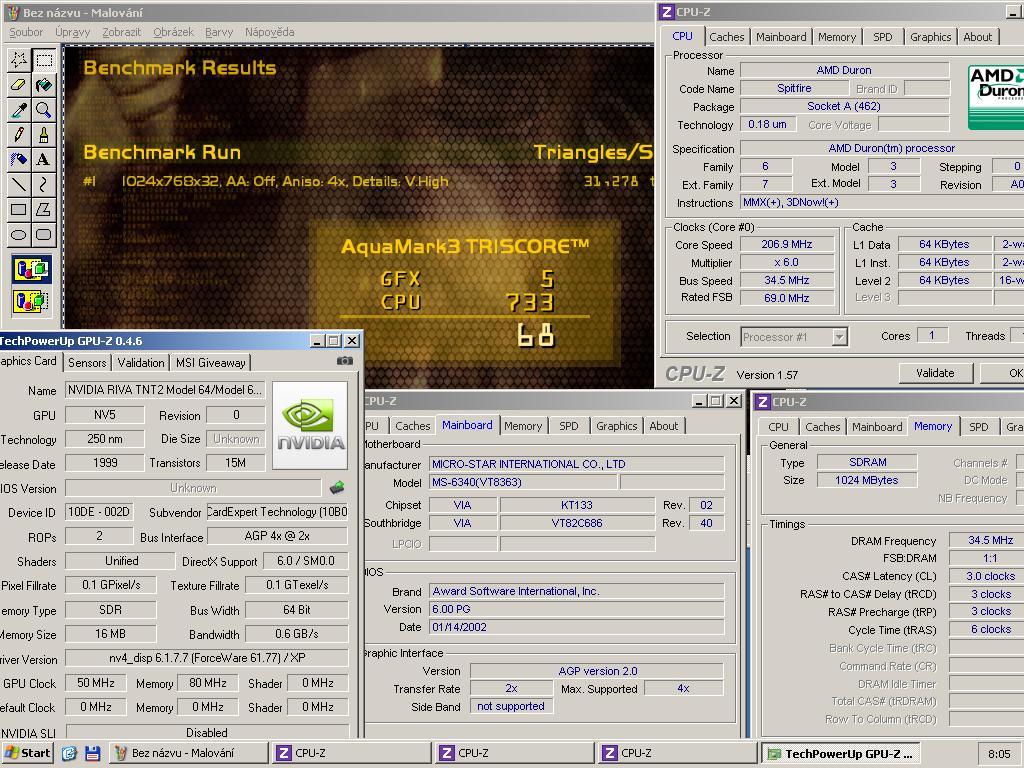Open the Sensors tab in GPU-Z
This screenshot has width=1024, height=768.
point(87,362)
